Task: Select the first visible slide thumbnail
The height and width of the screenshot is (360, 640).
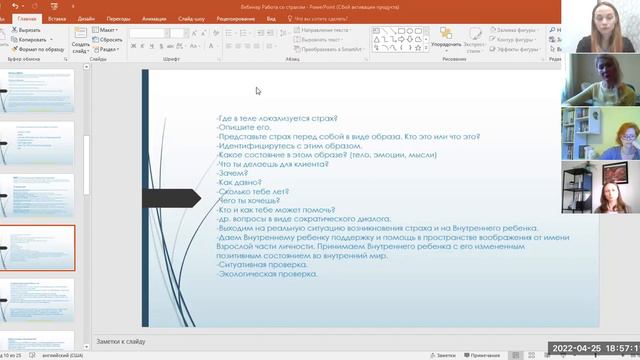Action: click(37, 90)
